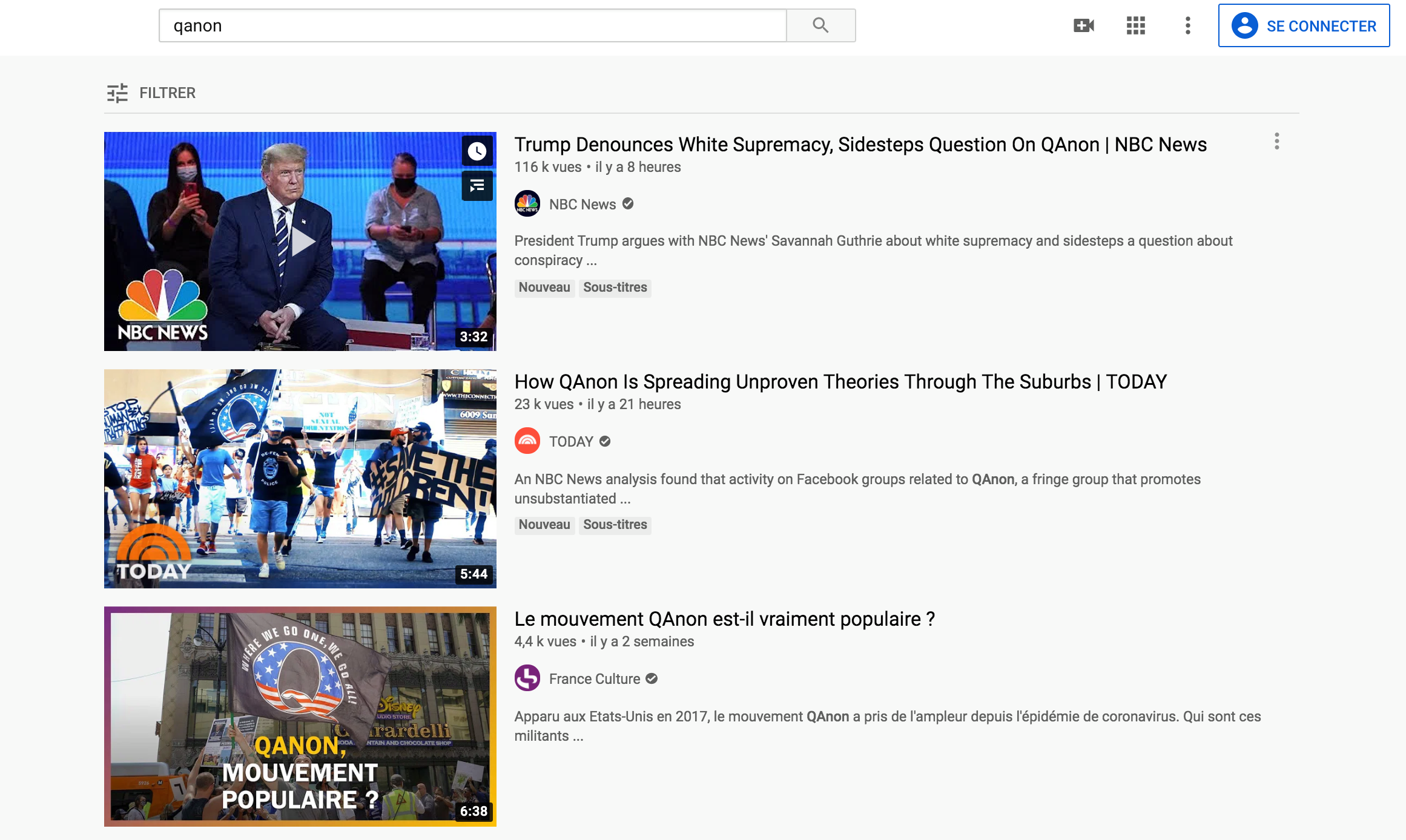Open the YouTube settings three-dot icon

[x=1187, y=25]
